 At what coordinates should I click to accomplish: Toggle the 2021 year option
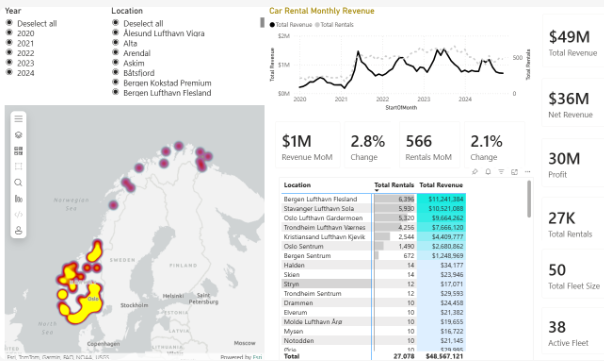[x=9, y=43]
